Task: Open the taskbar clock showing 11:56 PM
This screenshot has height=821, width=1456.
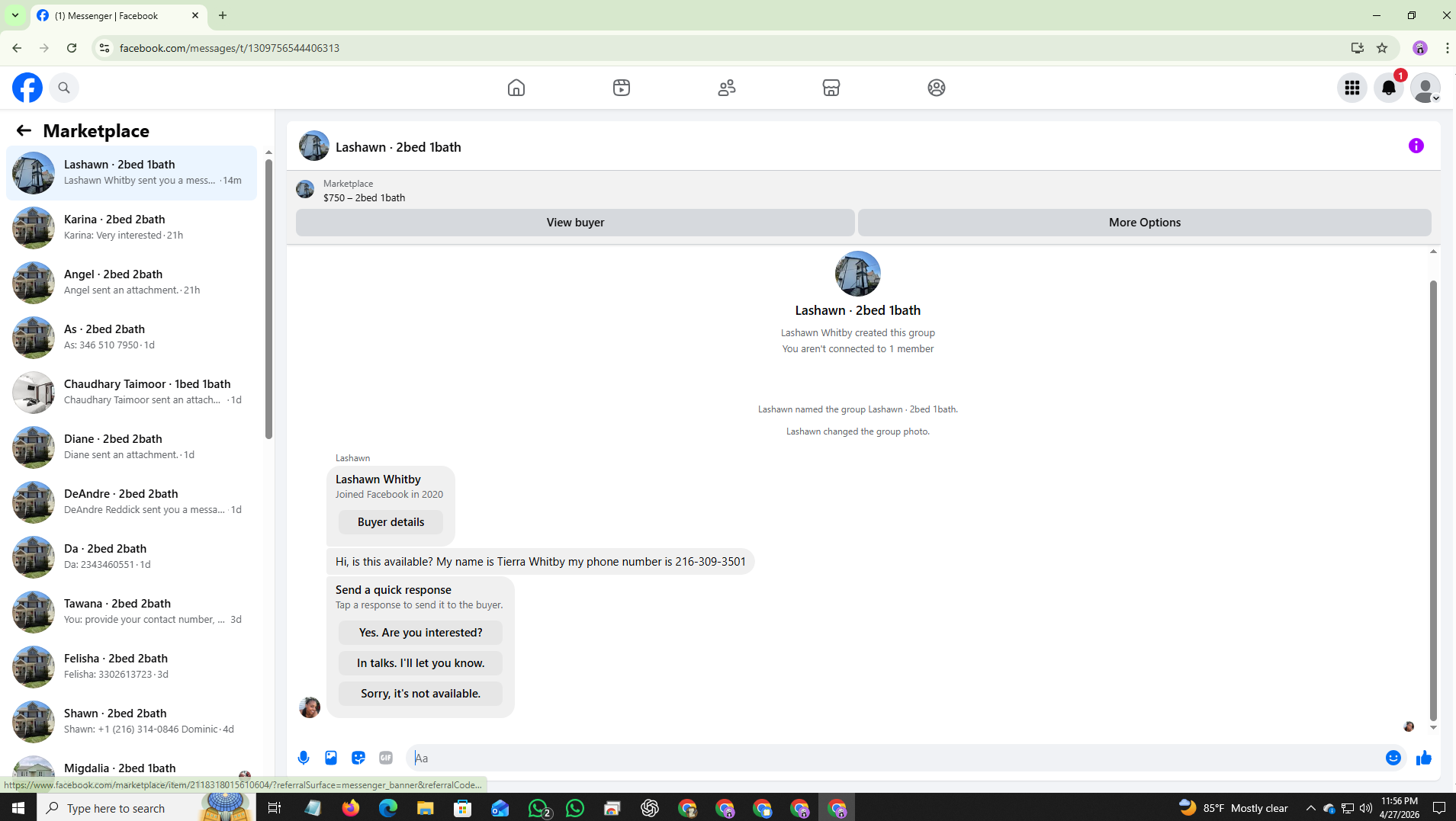Action: tap(1400, 808)
